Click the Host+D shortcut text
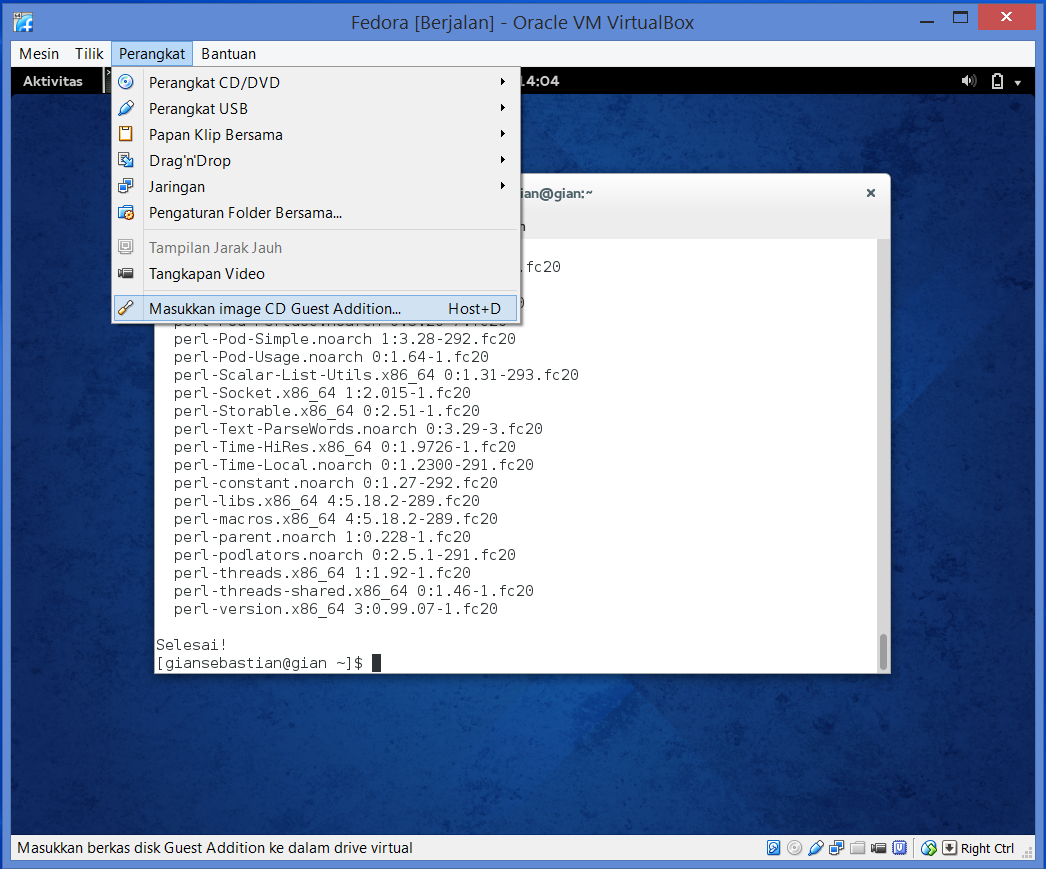The width and height of the screenshot is (1046, 869). click(474, 309)
